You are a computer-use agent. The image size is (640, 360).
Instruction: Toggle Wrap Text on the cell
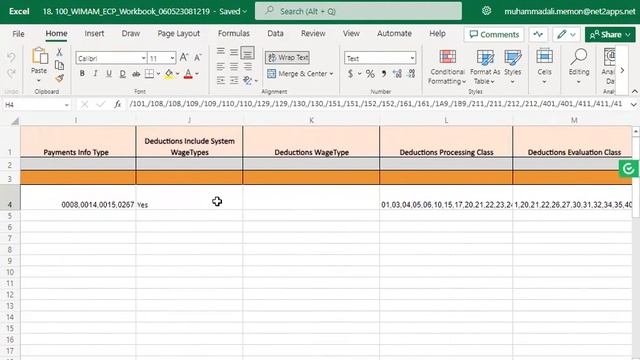287,58
